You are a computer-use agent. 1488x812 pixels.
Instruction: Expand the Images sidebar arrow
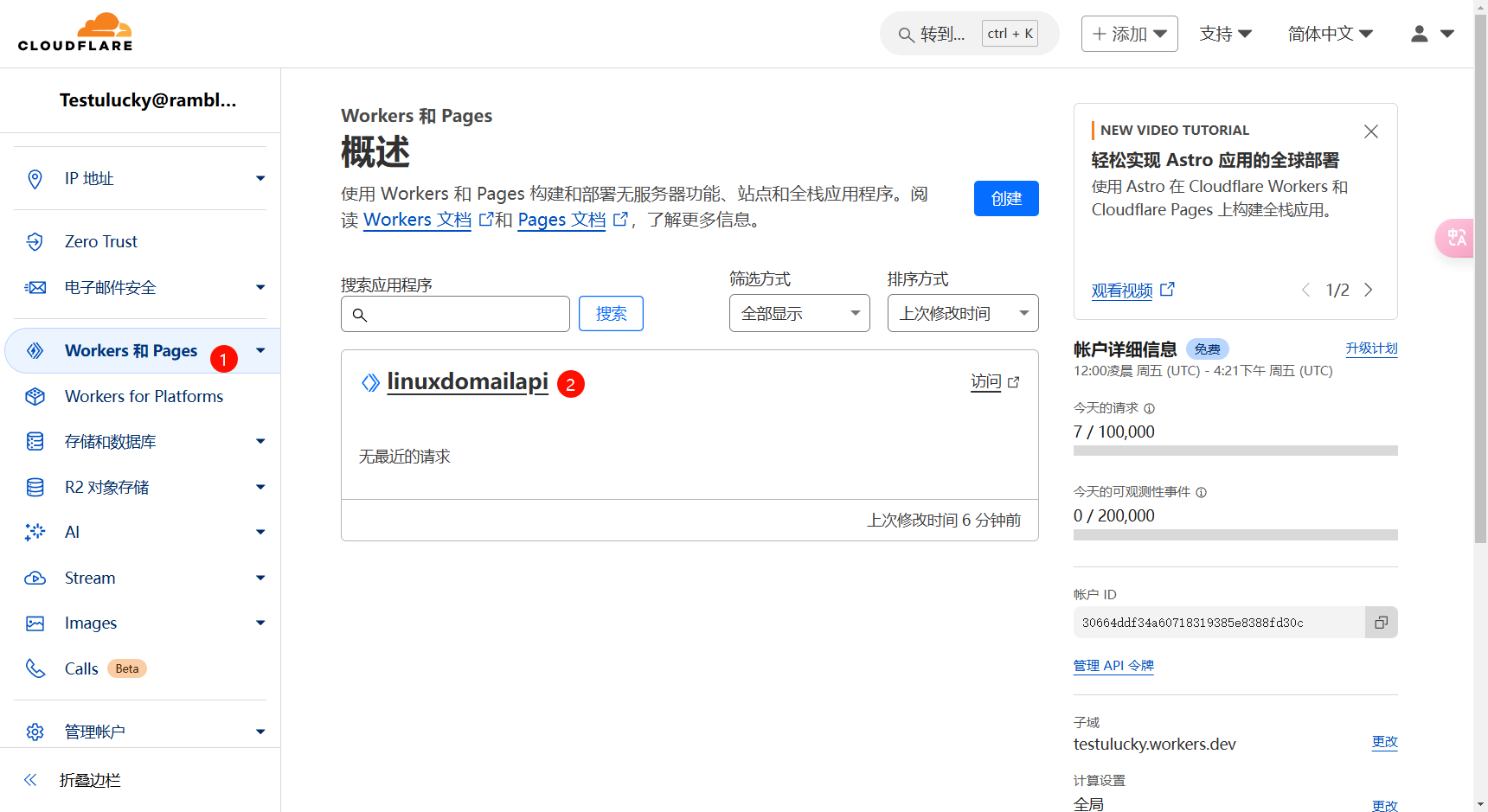point(260,623)
